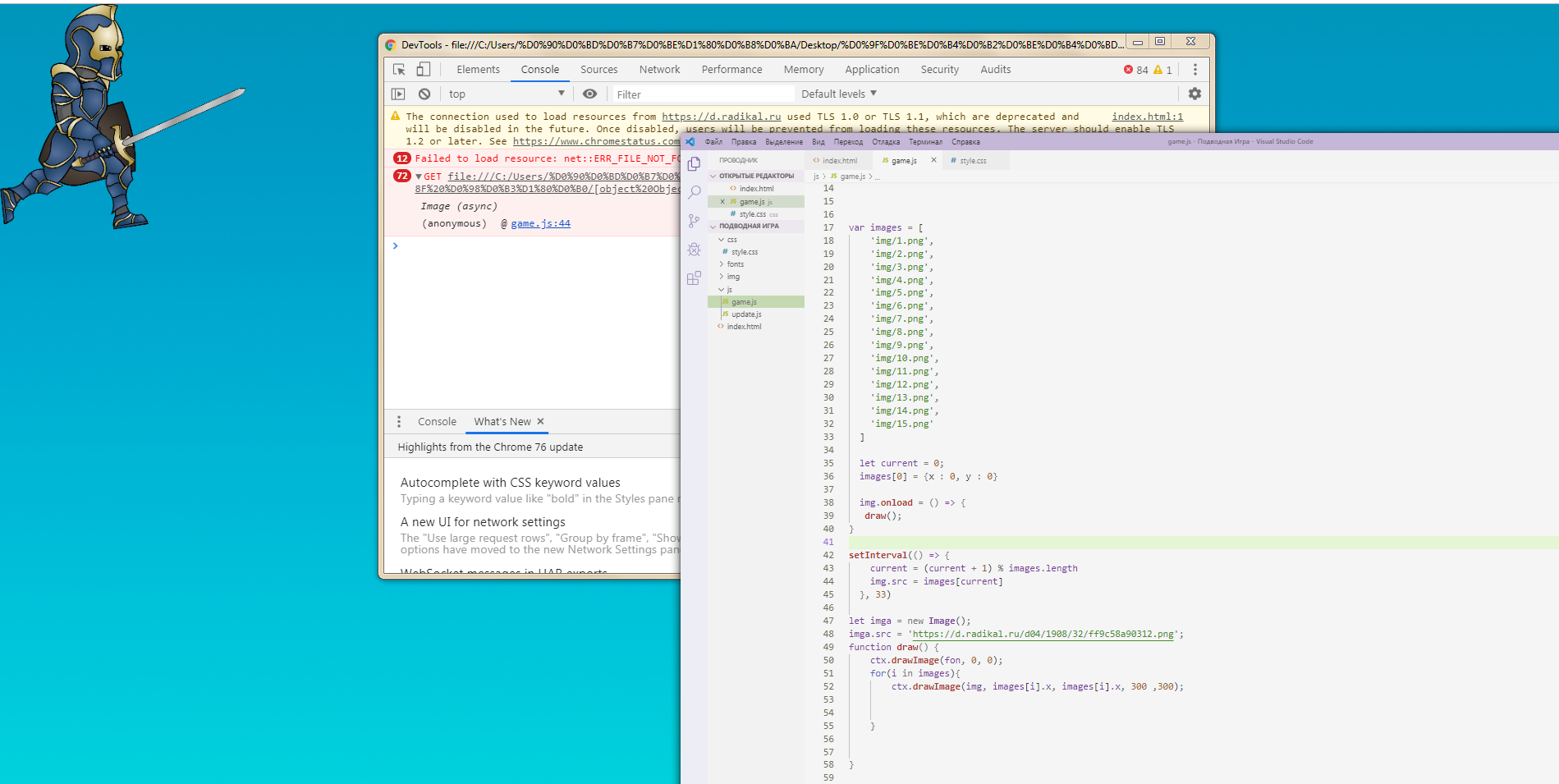This screenshot has height=784, width=1559.
Task: Open the Network tab
Action: click(659, 70)
